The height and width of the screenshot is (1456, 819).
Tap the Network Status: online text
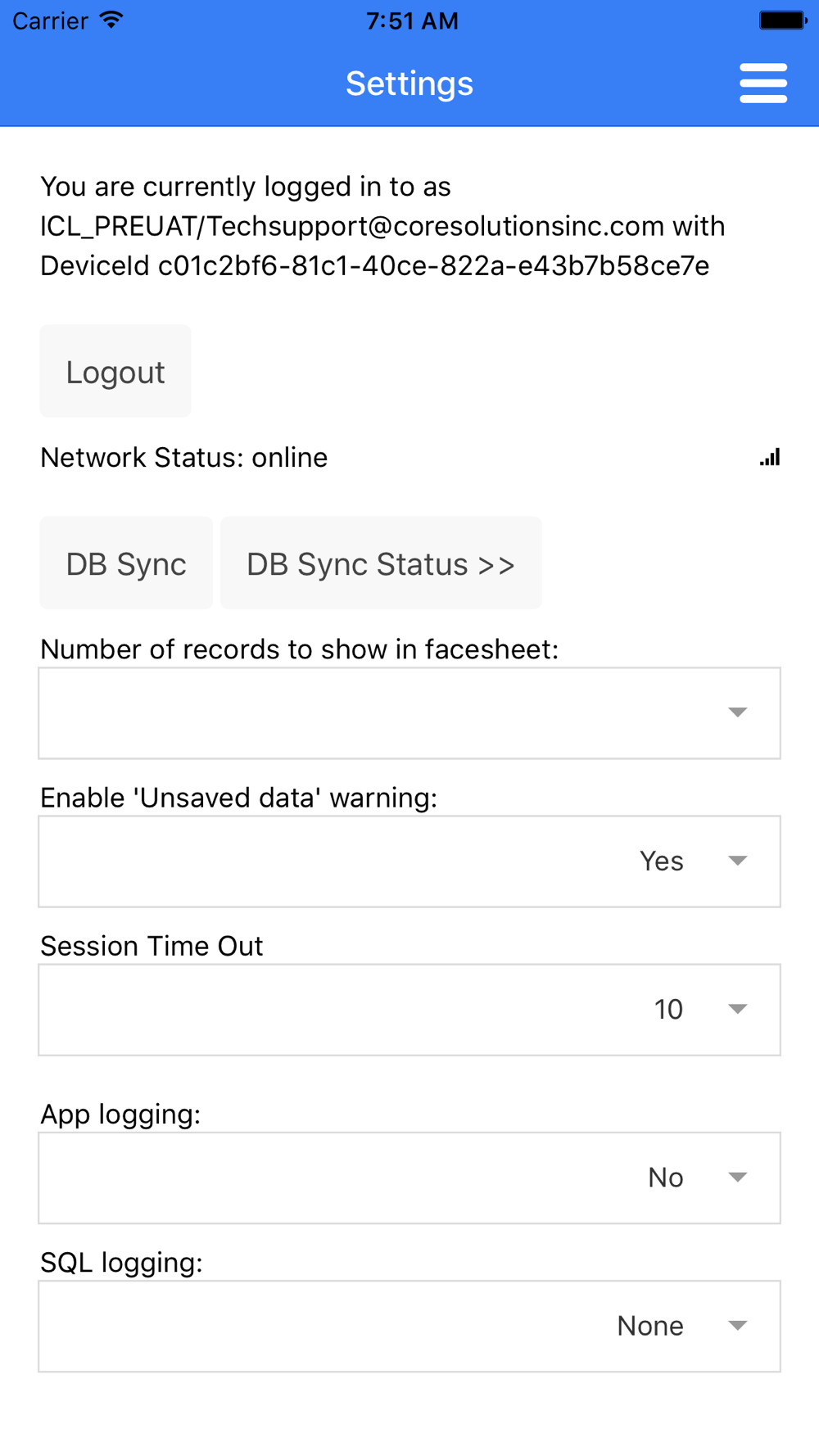click(x=184, y=457)
